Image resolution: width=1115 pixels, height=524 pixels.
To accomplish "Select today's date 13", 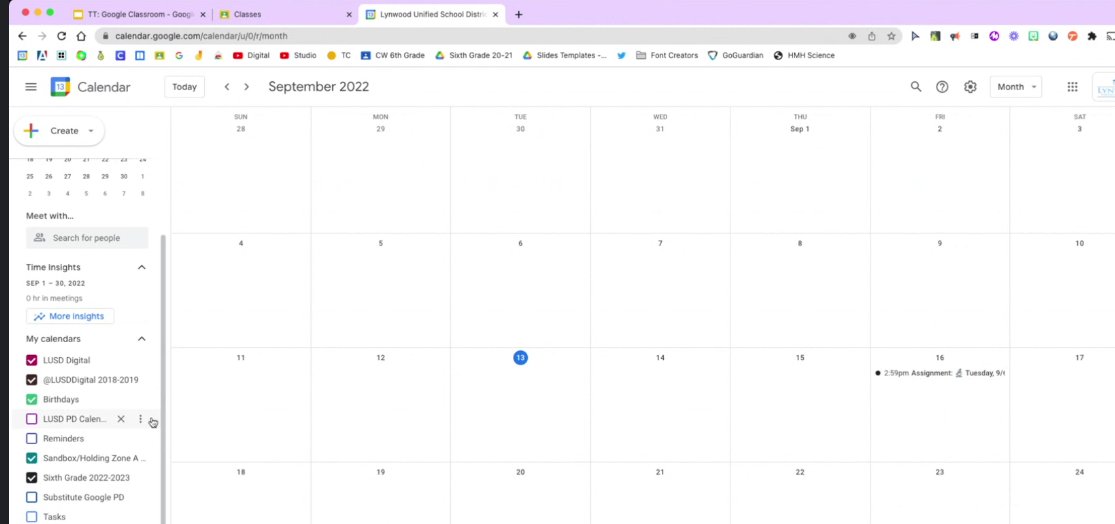I will (x=521, y=358).
